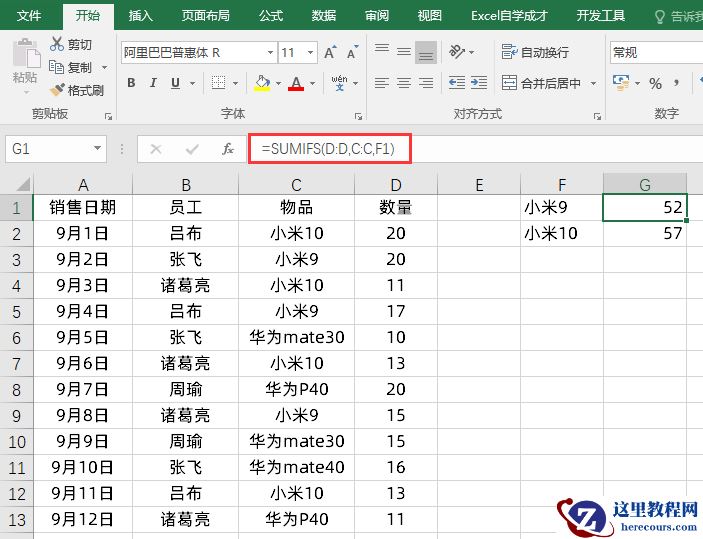Click the fx insert function icon
Viewport: 703px width, 539px height.
(228, 148)
